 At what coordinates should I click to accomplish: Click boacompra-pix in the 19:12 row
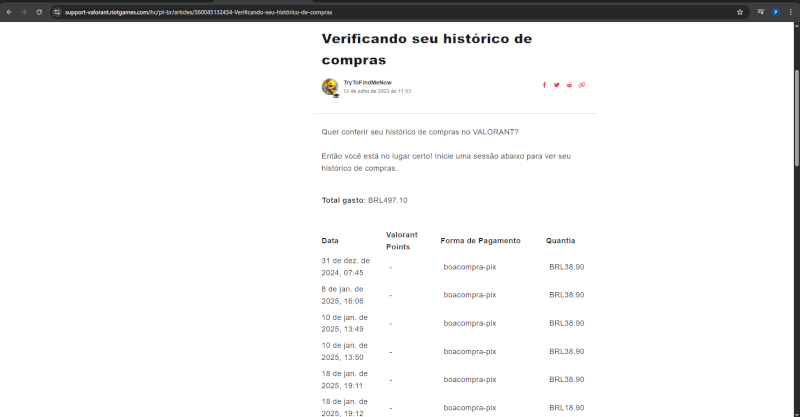[470, 408]
